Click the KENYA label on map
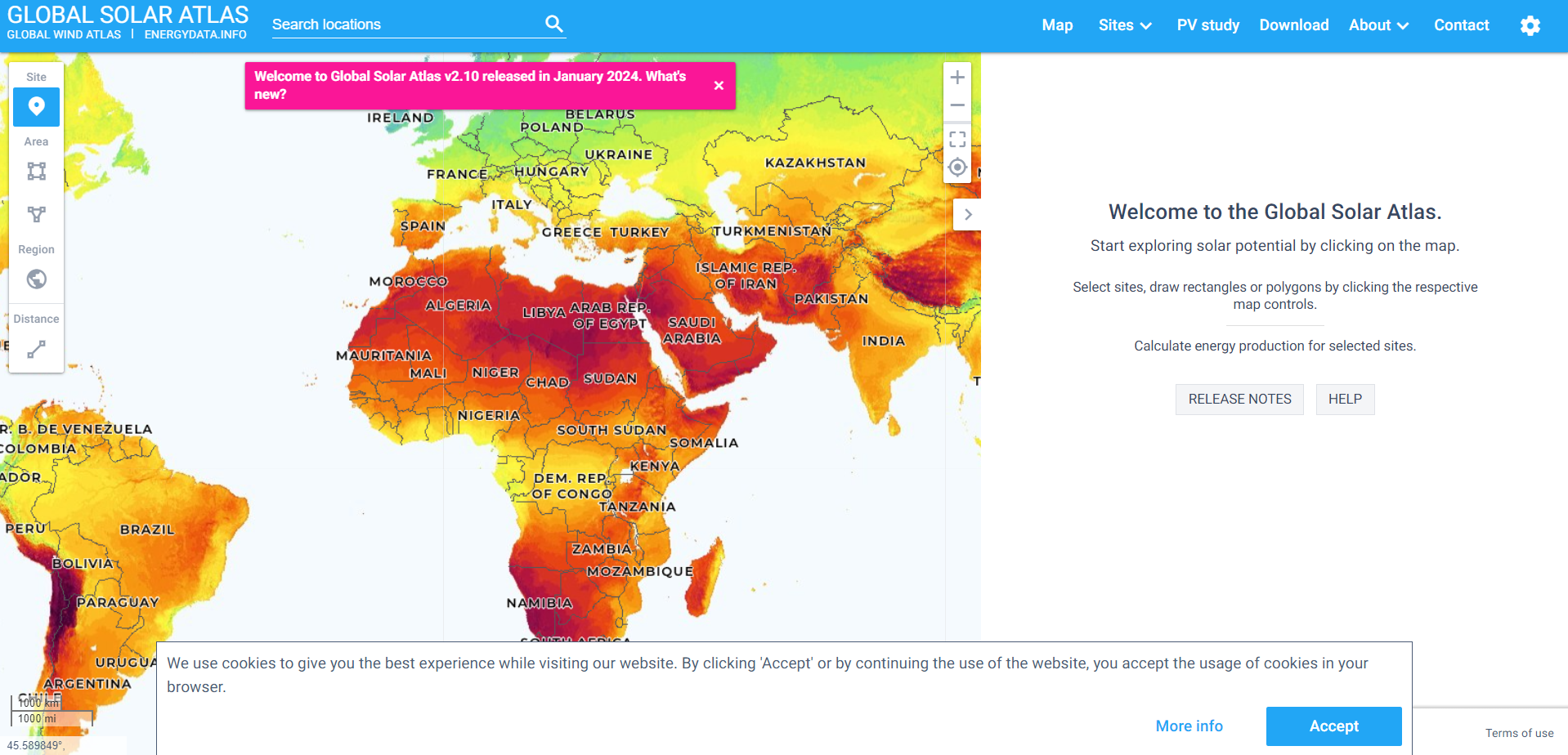The image size is (1568, 755). (655, 467)
